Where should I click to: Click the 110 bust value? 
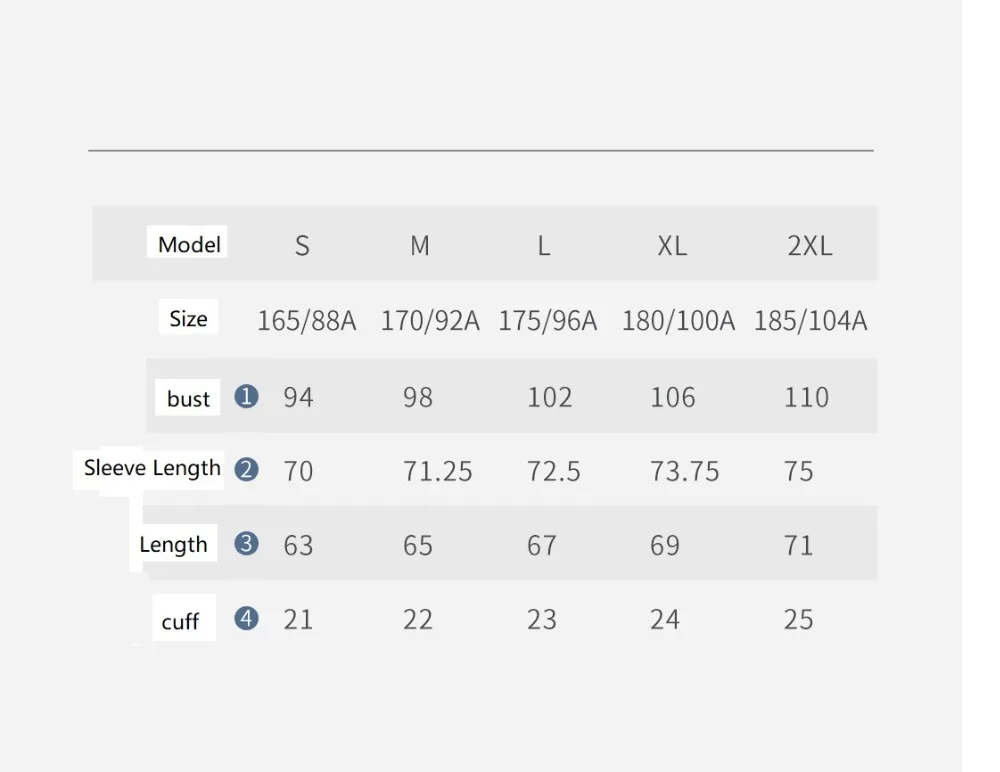(806, 397)
